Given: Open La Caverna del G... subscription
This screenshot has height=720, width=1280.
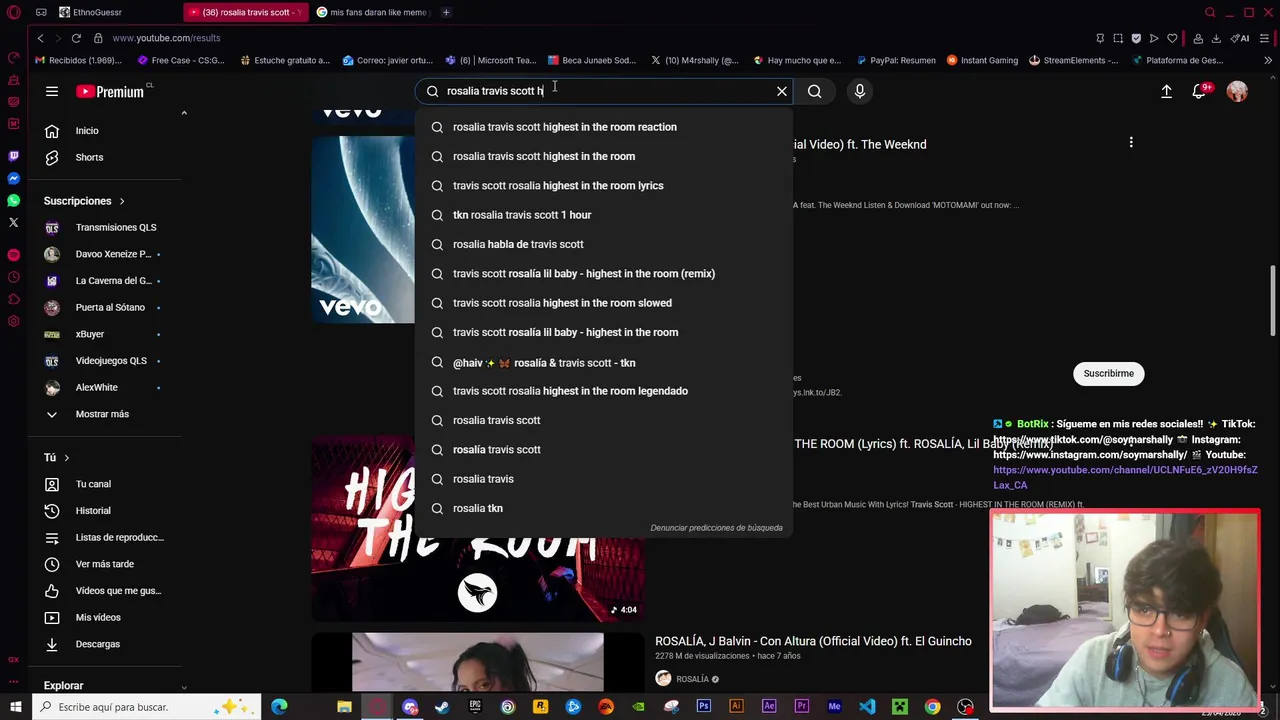Looking at the screenshot, I should 113,281.
